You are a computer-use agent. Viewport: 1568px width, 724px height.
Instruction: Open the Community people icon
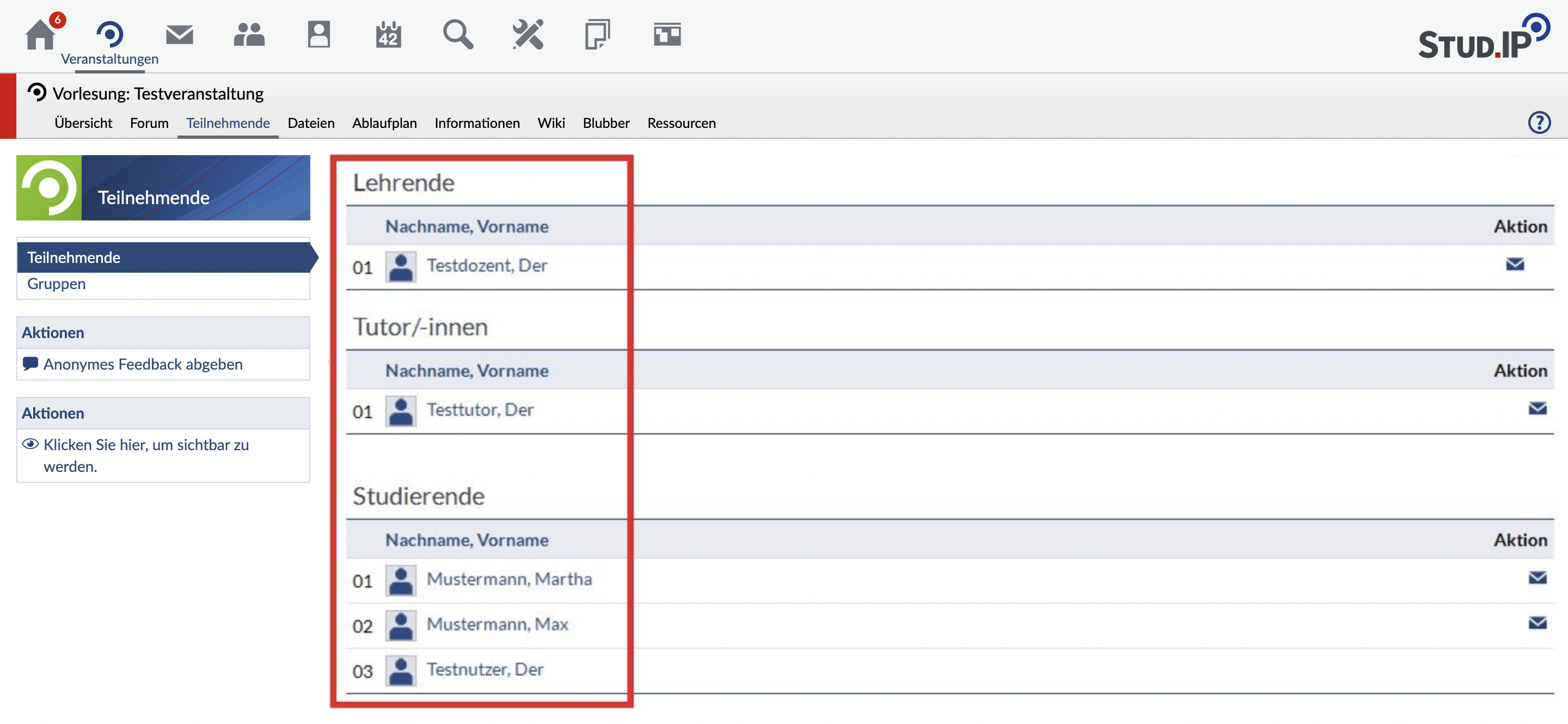click(249, 35)
